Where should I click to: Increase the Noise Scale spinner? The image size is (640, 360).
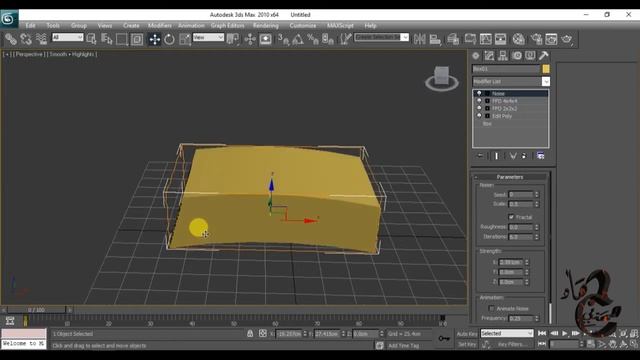pos(537,202)
